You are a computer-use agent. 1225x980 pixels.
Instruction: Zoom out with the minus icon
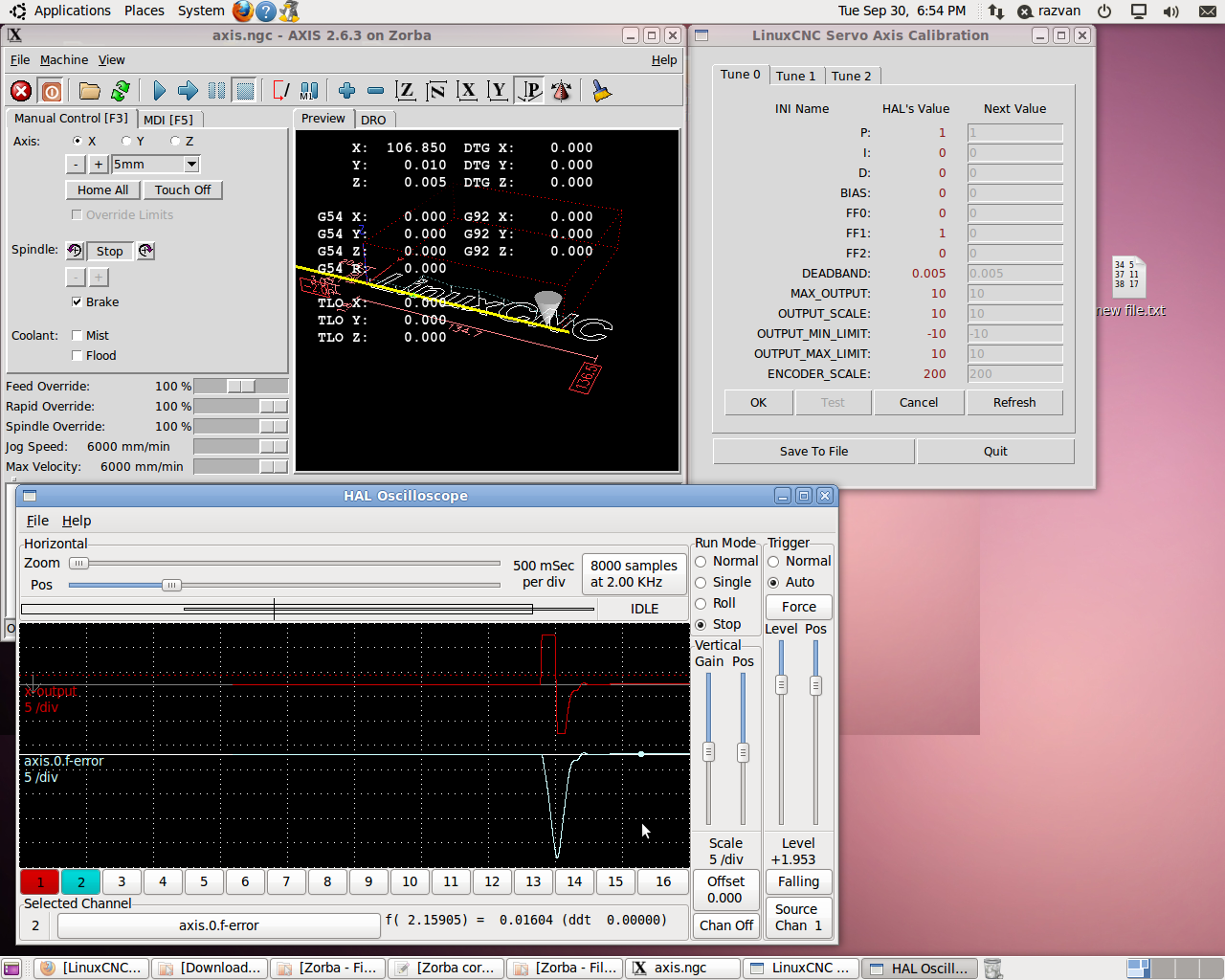[375, 91]
